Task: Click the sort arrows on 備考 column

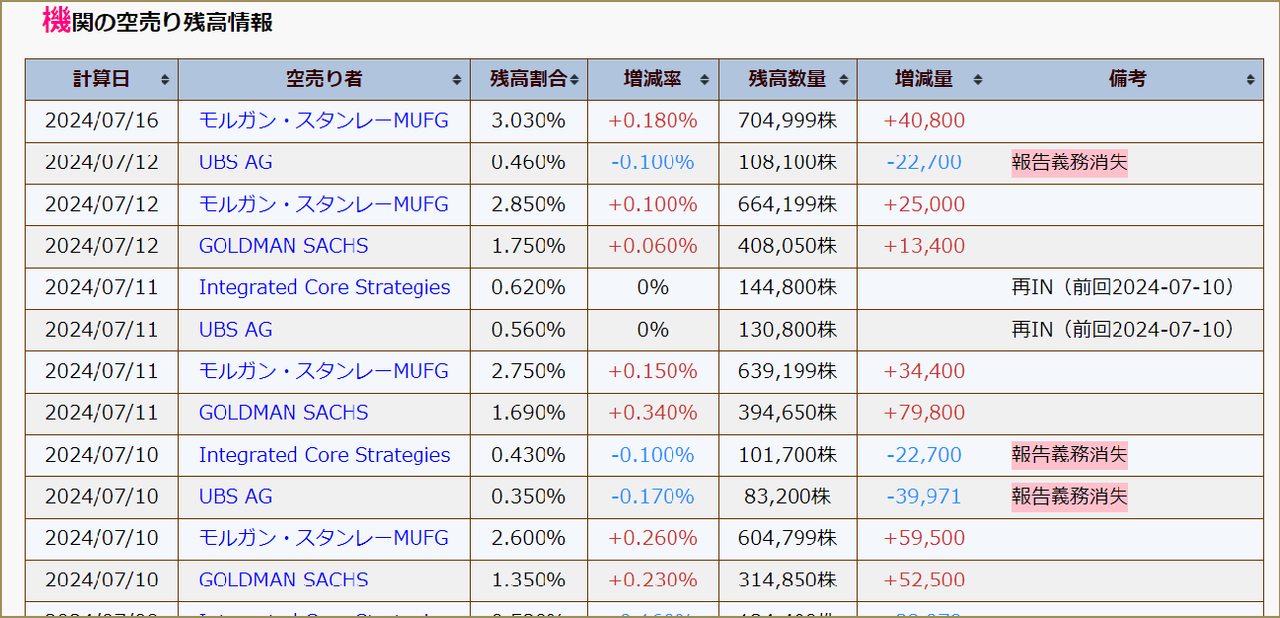Action: (x=1249, y=79)
